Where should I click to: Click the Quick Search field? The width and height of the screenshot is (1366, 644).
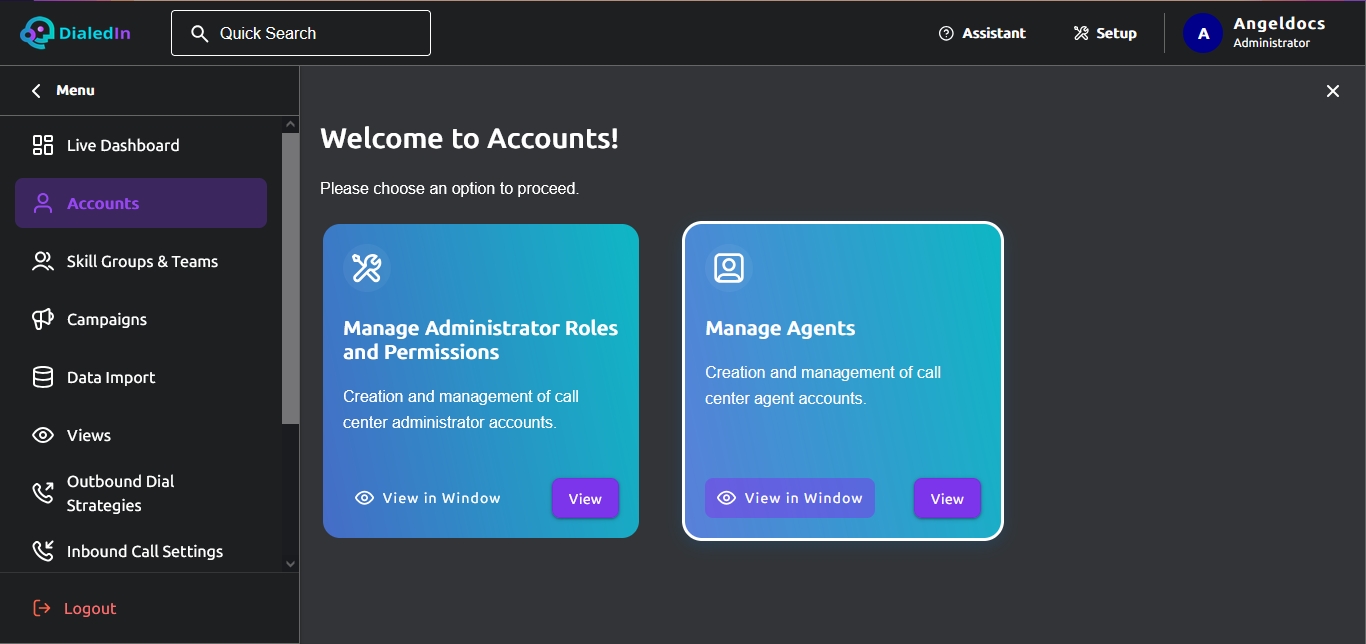[x=301, y=33]
